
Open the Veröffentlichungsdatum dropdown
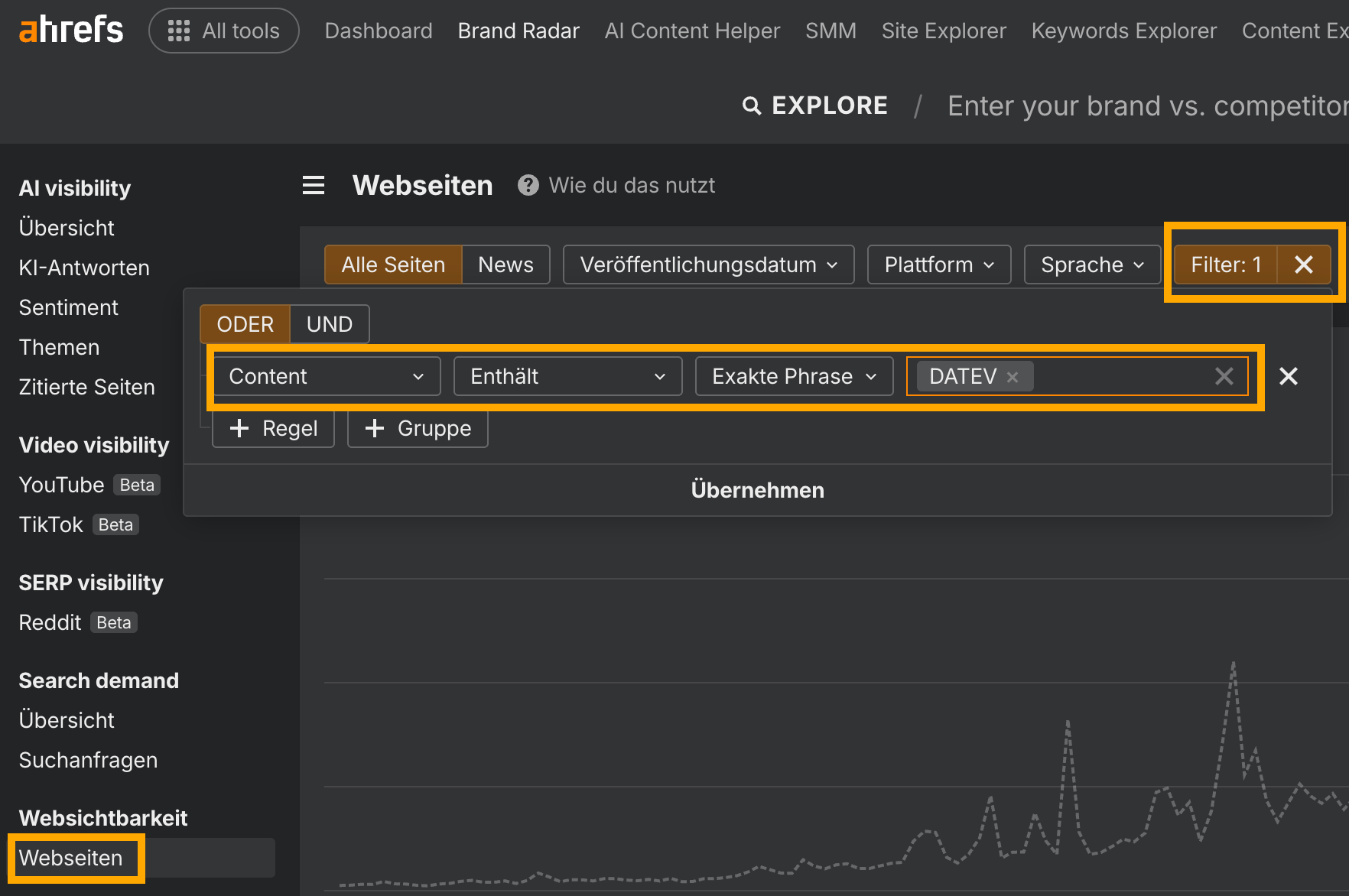[709, 265]
